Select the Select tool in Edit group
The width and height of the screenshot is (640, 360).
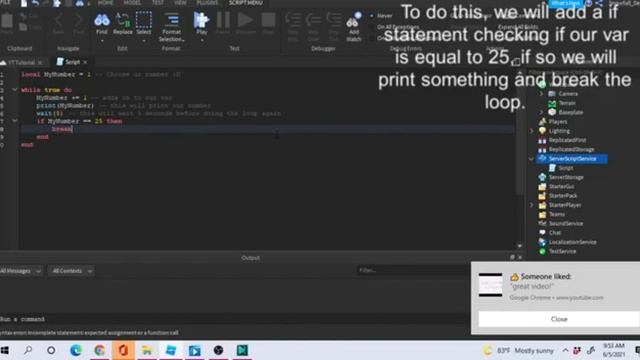click(144, 23)
